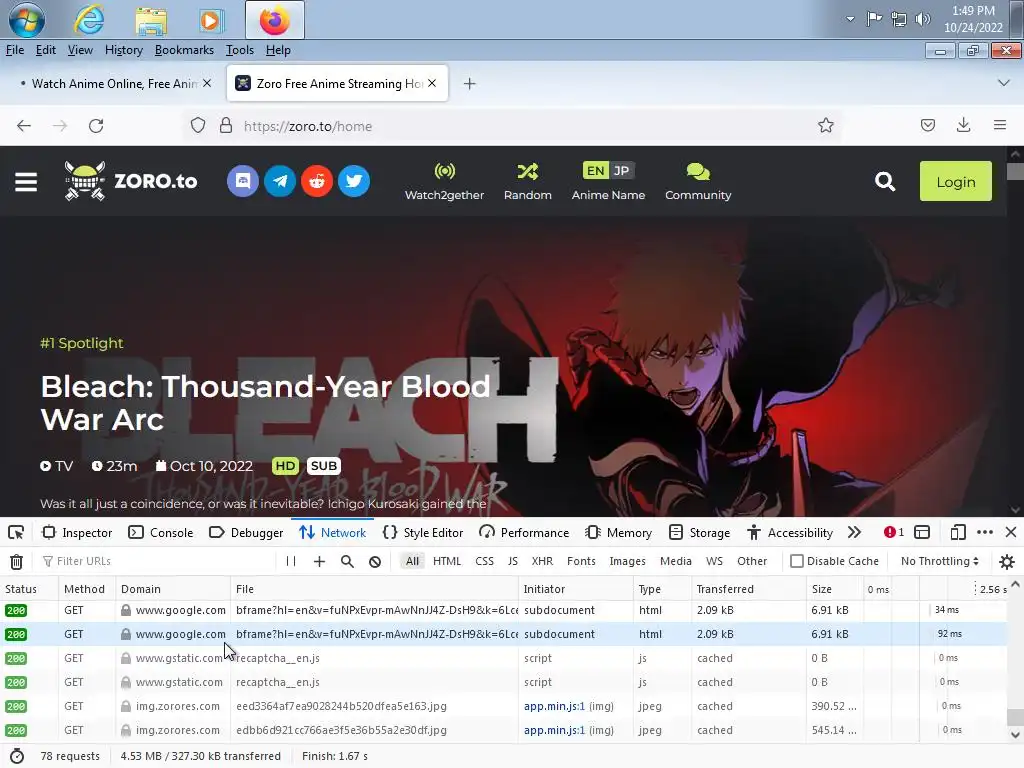The height and width of the screenshot is (768, 1024).
Task: Open the Bookmarks menu
Action: pos(184,50)
